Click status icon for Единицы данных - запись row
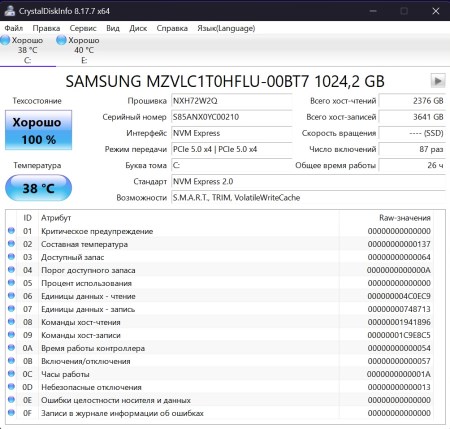 point(11,309)
